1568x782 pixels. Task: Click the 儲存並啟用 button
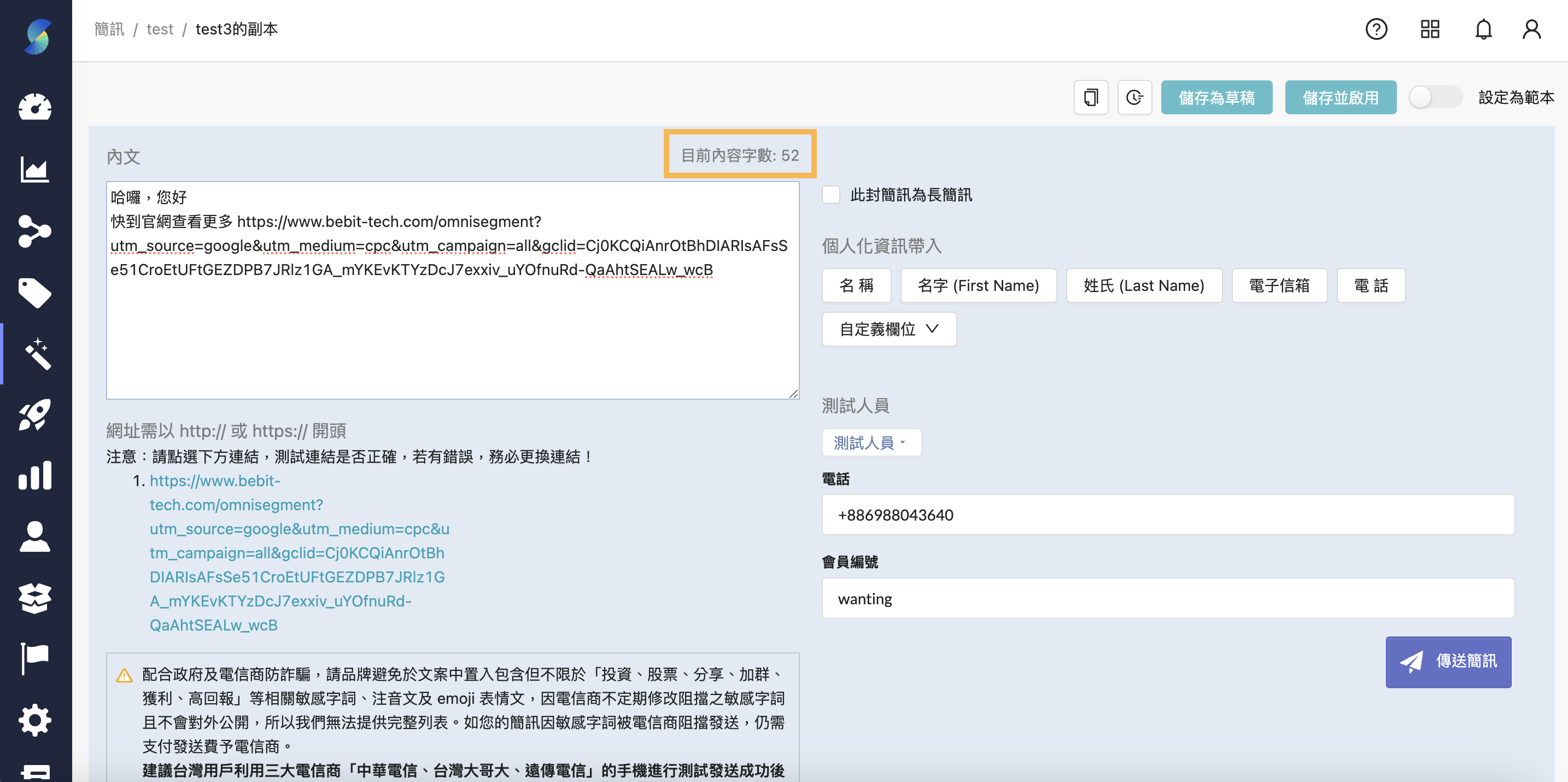click(1341, 97)
